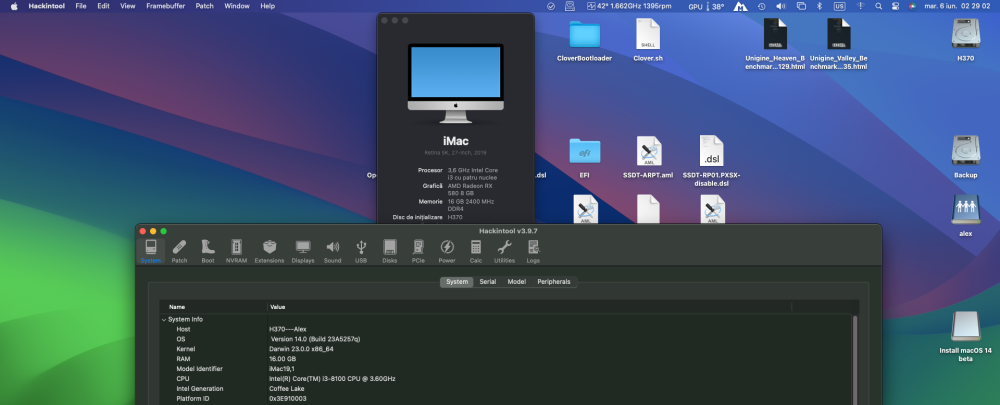The width and height of the screenshot is (1000, 405).
Task: Open the Extensions section icon
Action: pyautogui.click(x=269, y=251)
